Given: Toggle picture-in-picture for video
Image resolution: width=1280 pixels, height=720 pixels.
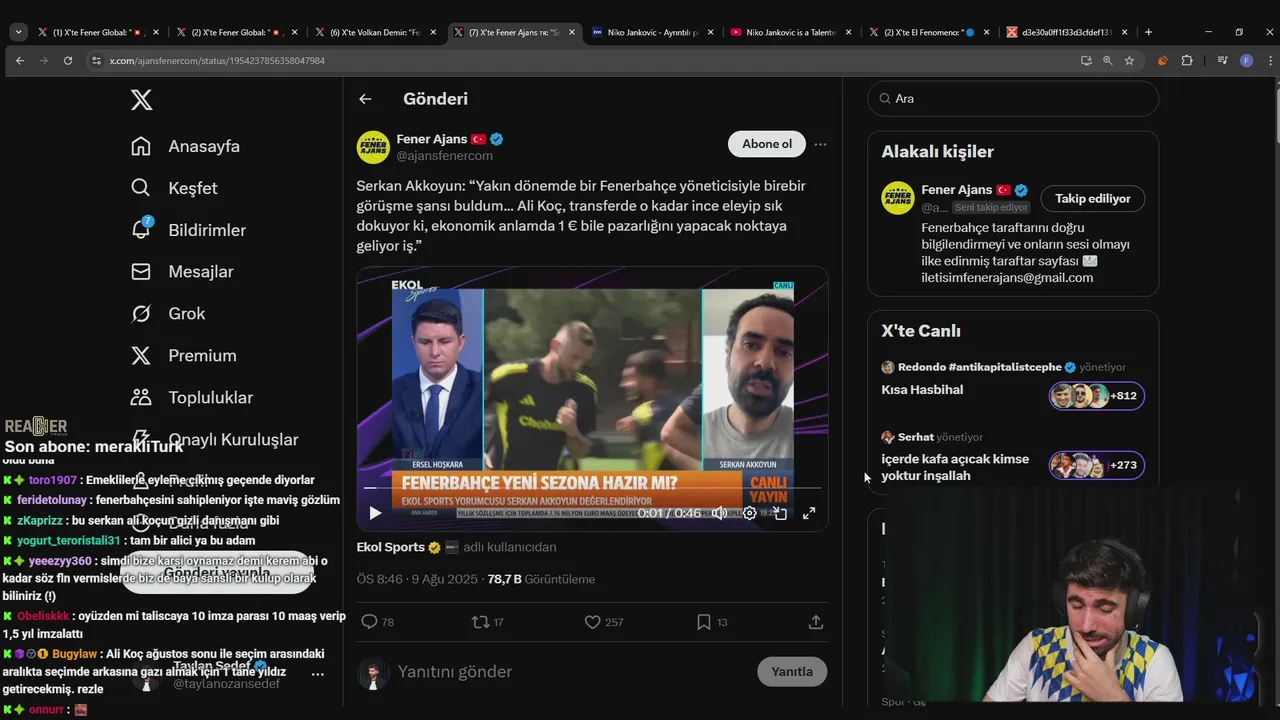Looking at the screenshot, I should tap(780, 513).
